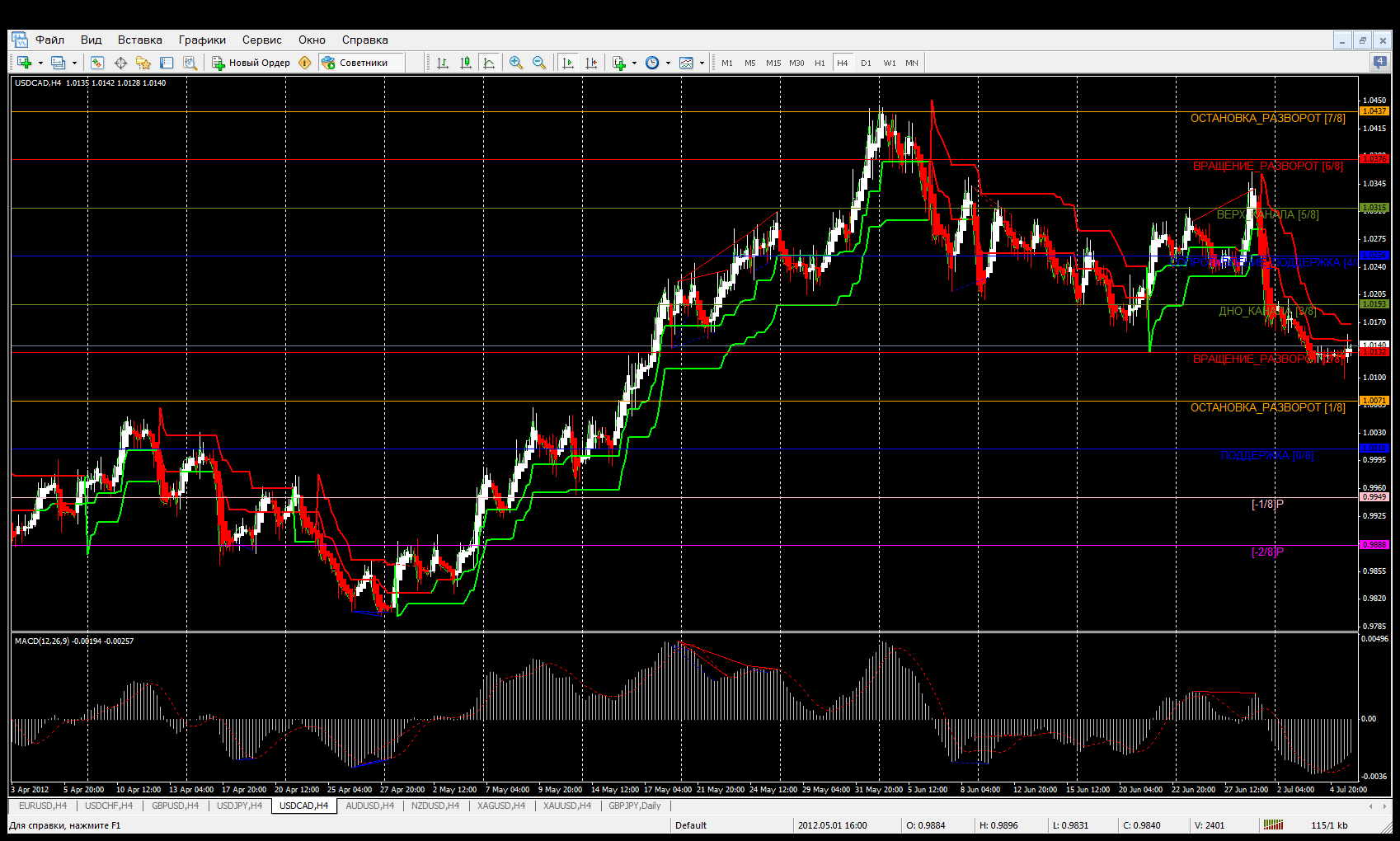This screenshot has width=1400, height=841.
Task: Toggle the Terminal panel icon
Action: (x=167, y=63)
